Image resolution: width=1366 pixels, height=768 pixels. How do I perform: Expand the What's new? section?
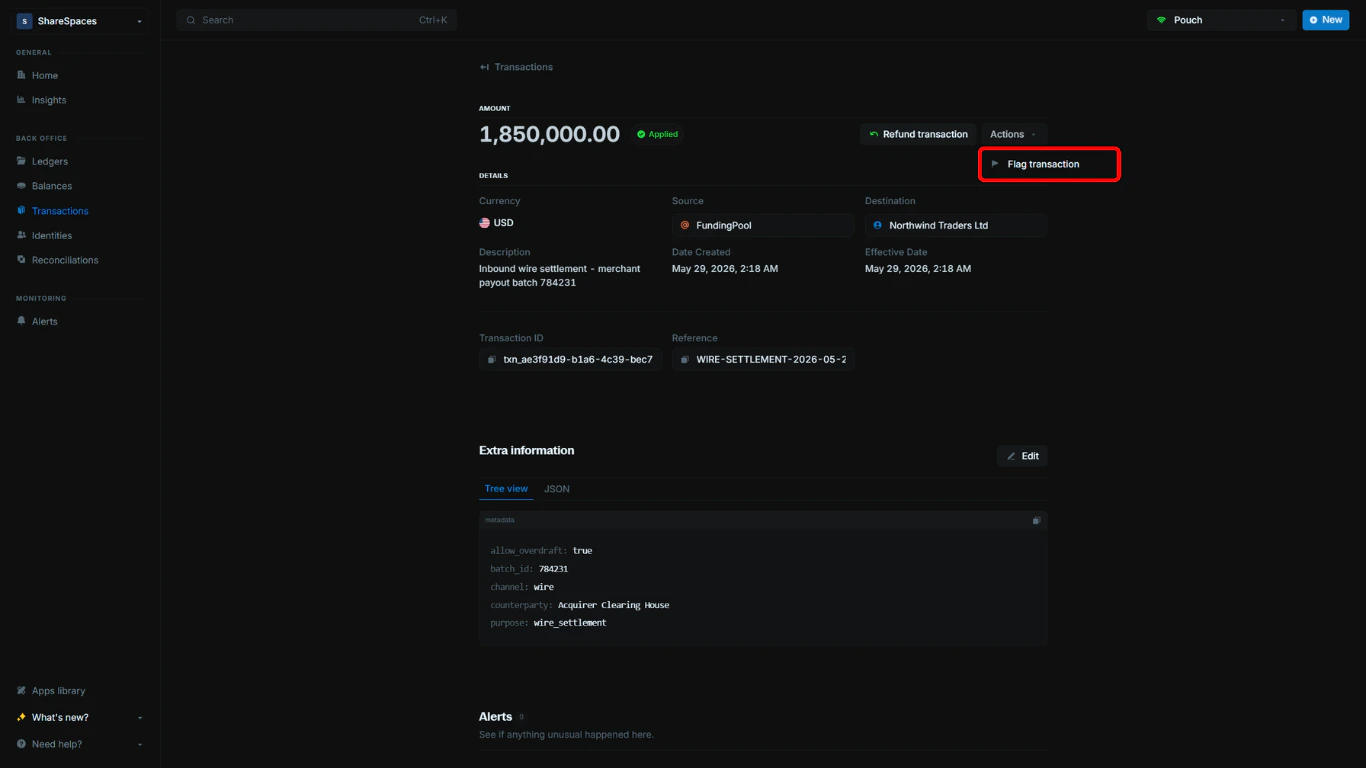pyautogui.click(x=80, y=717)
